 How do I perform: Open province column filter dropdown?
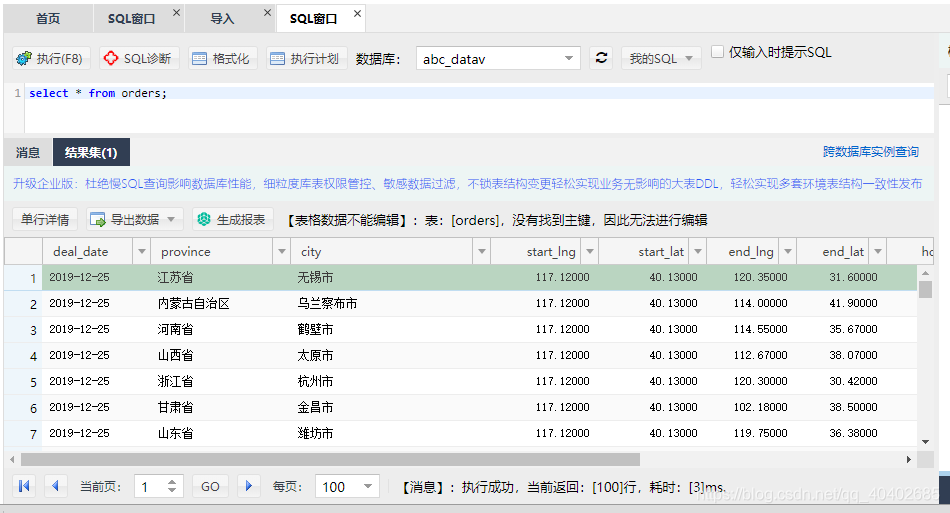pos(282,251)
